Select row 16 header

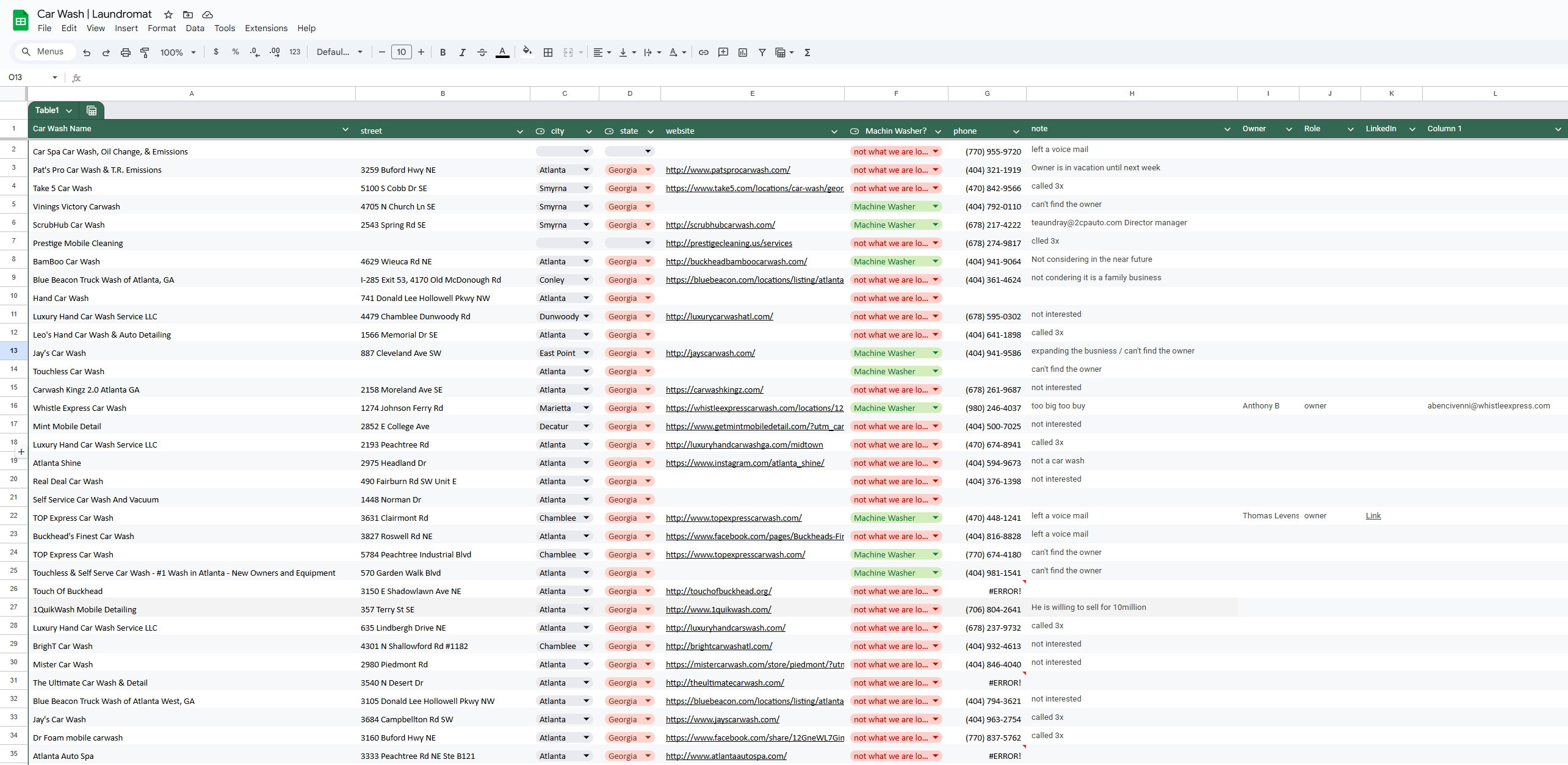(x=13, y=406)
